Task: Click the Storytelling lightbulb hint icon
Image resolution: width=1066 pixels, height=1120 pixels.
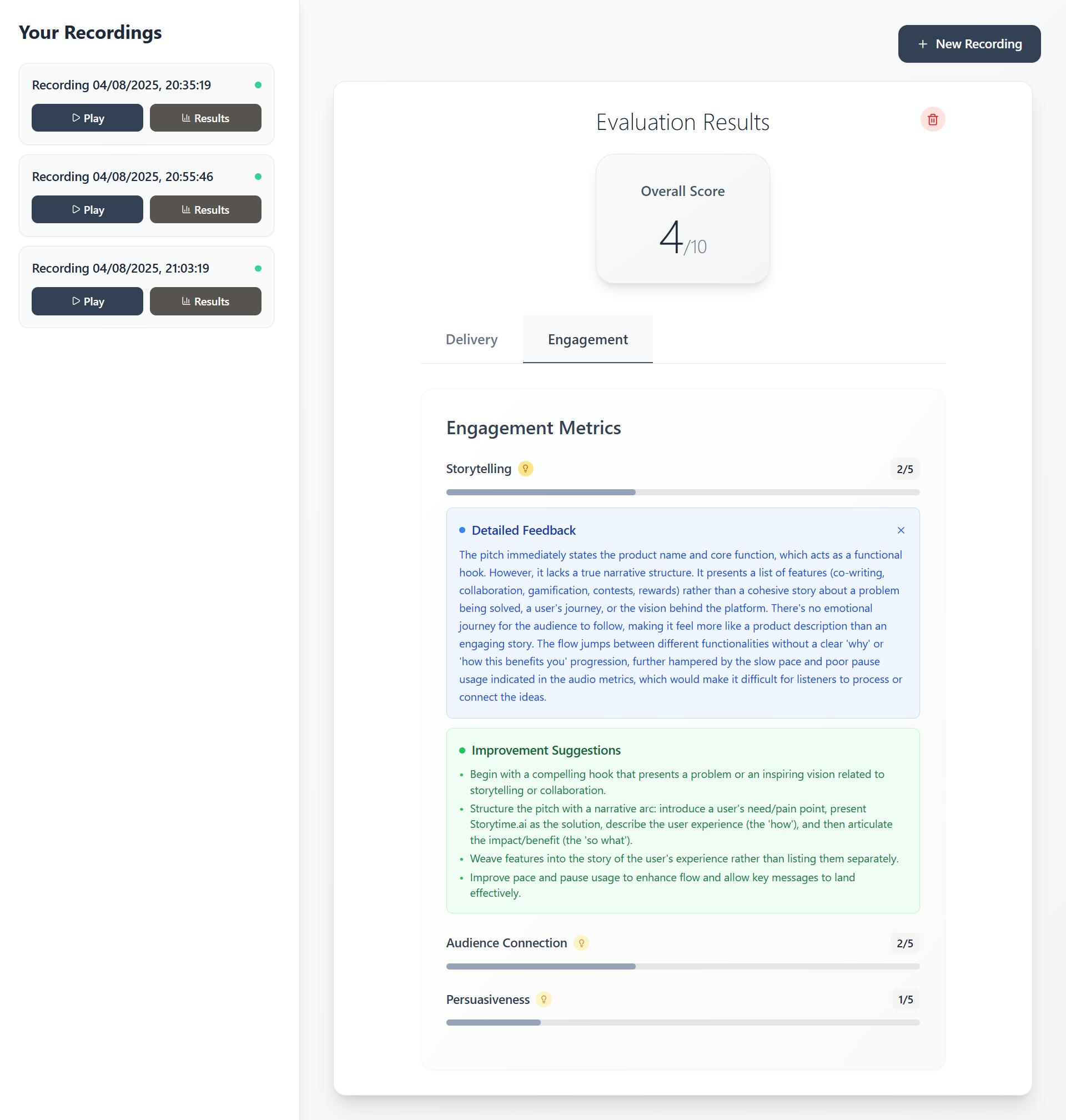Action: point(525,469)
